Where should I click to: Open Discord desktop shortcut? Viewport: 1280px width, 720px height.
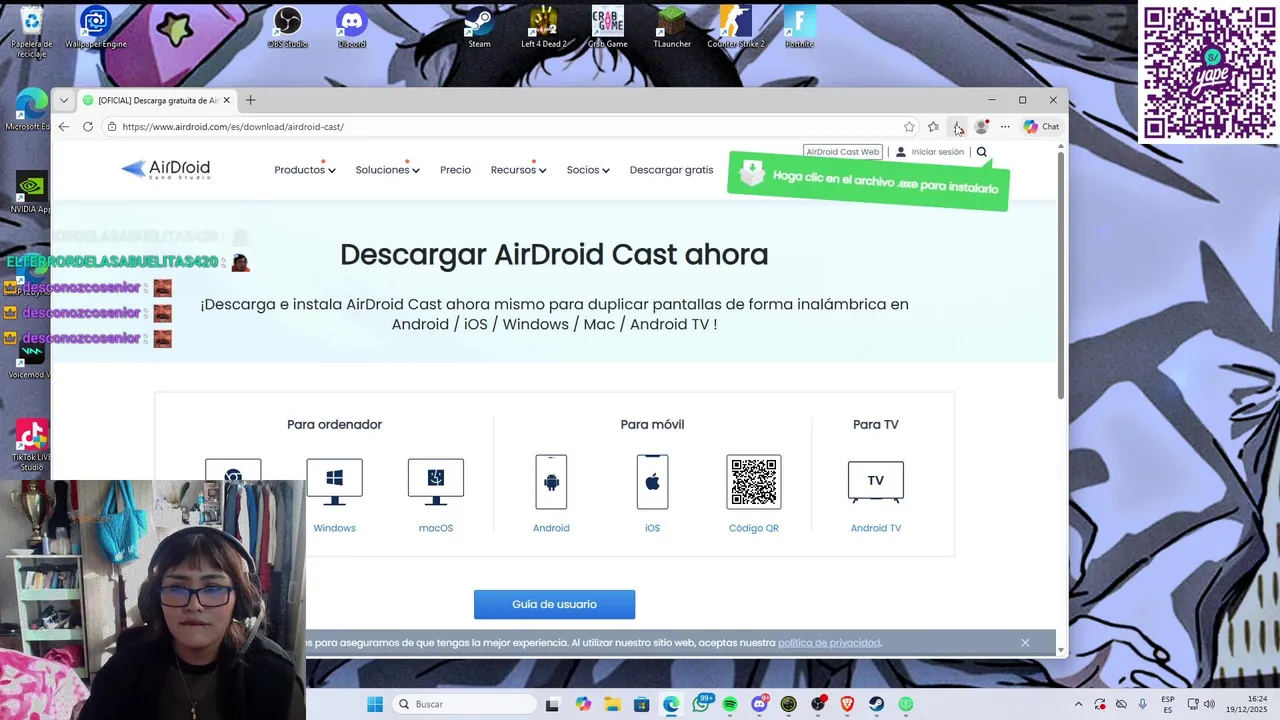tap(352, 27)
